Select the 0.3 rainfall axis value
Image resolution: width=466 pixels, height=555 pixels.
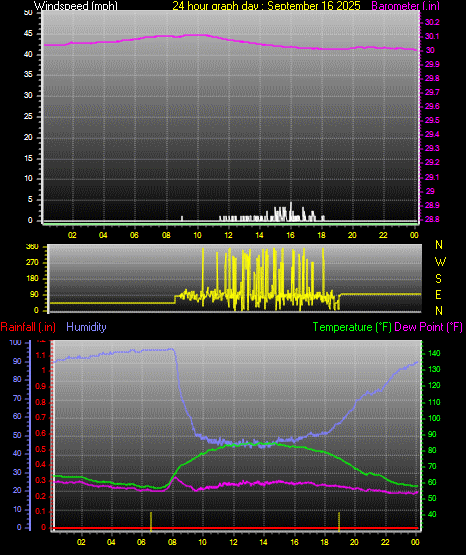41,480
